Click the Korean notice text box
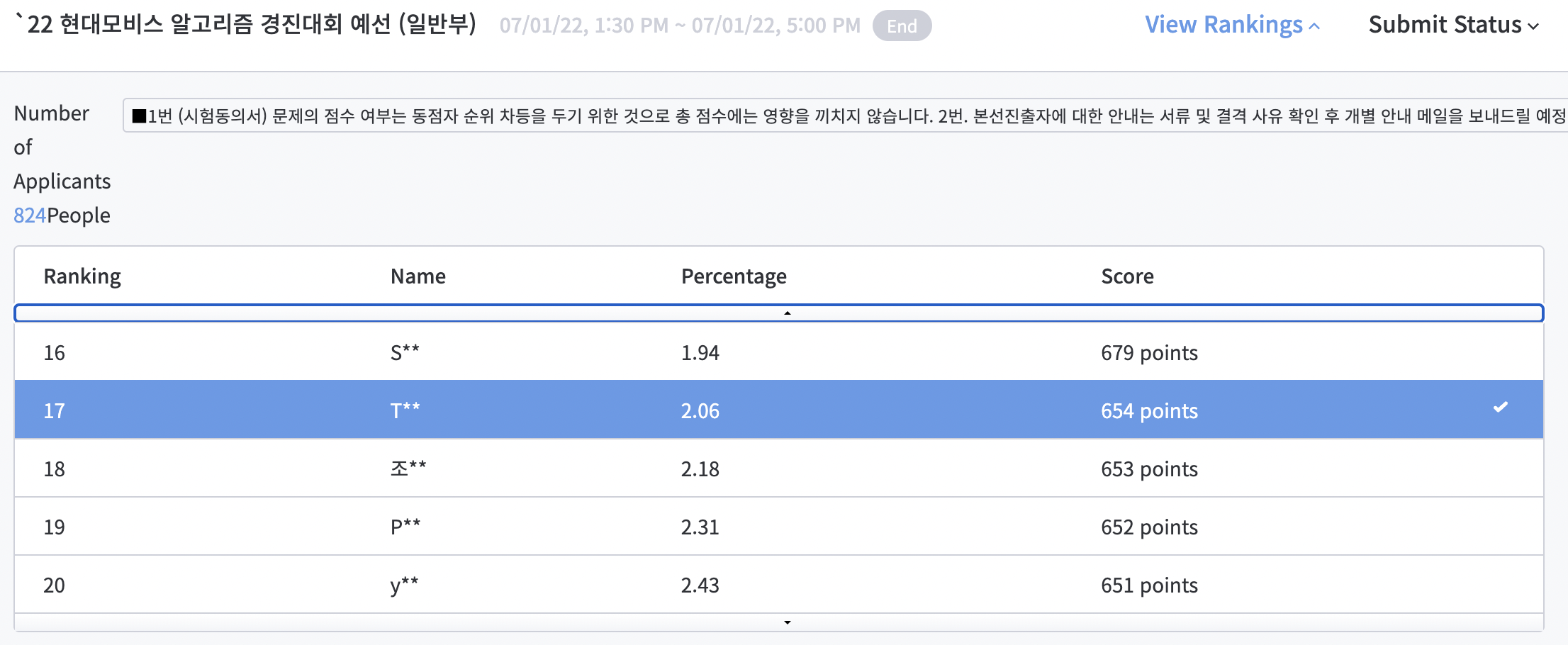This screenshot has height=645, width=1568. tap(844, 116)
